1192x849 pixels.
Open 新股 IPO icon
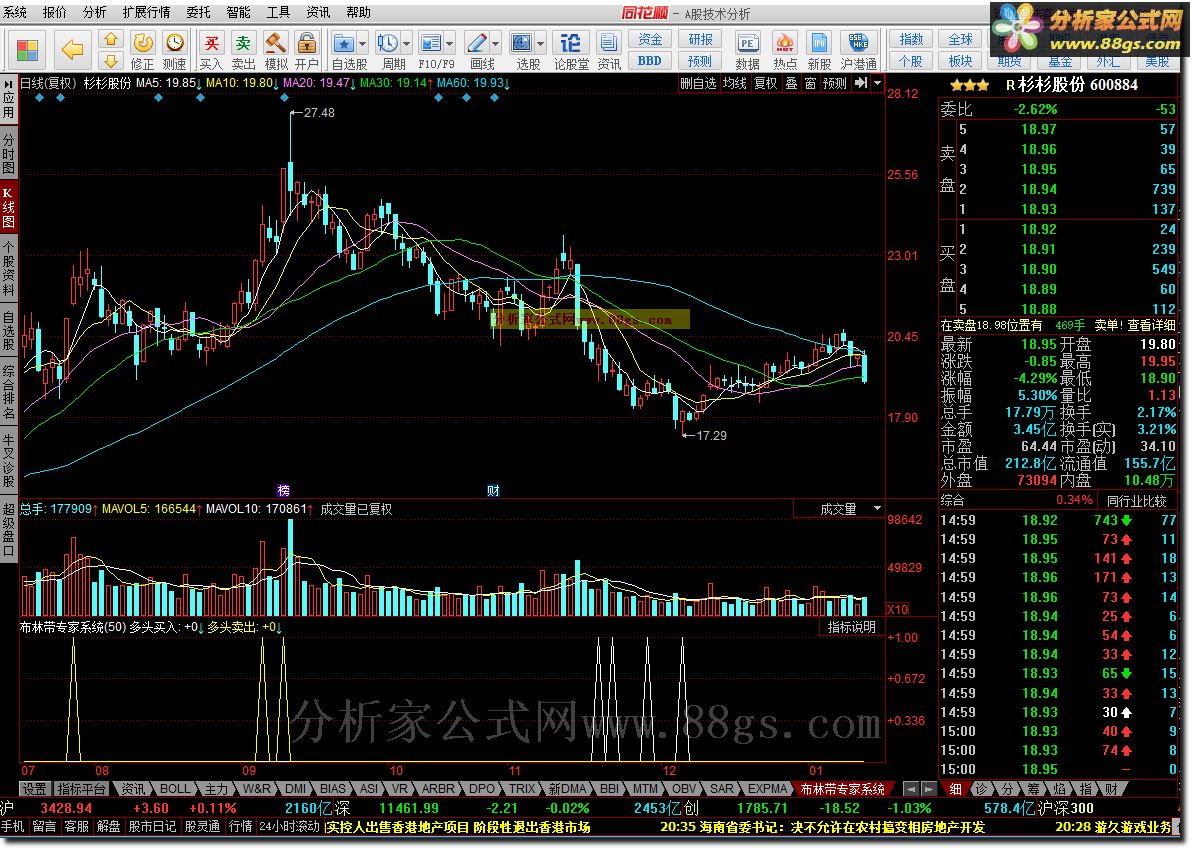click(x=820, y=51)
